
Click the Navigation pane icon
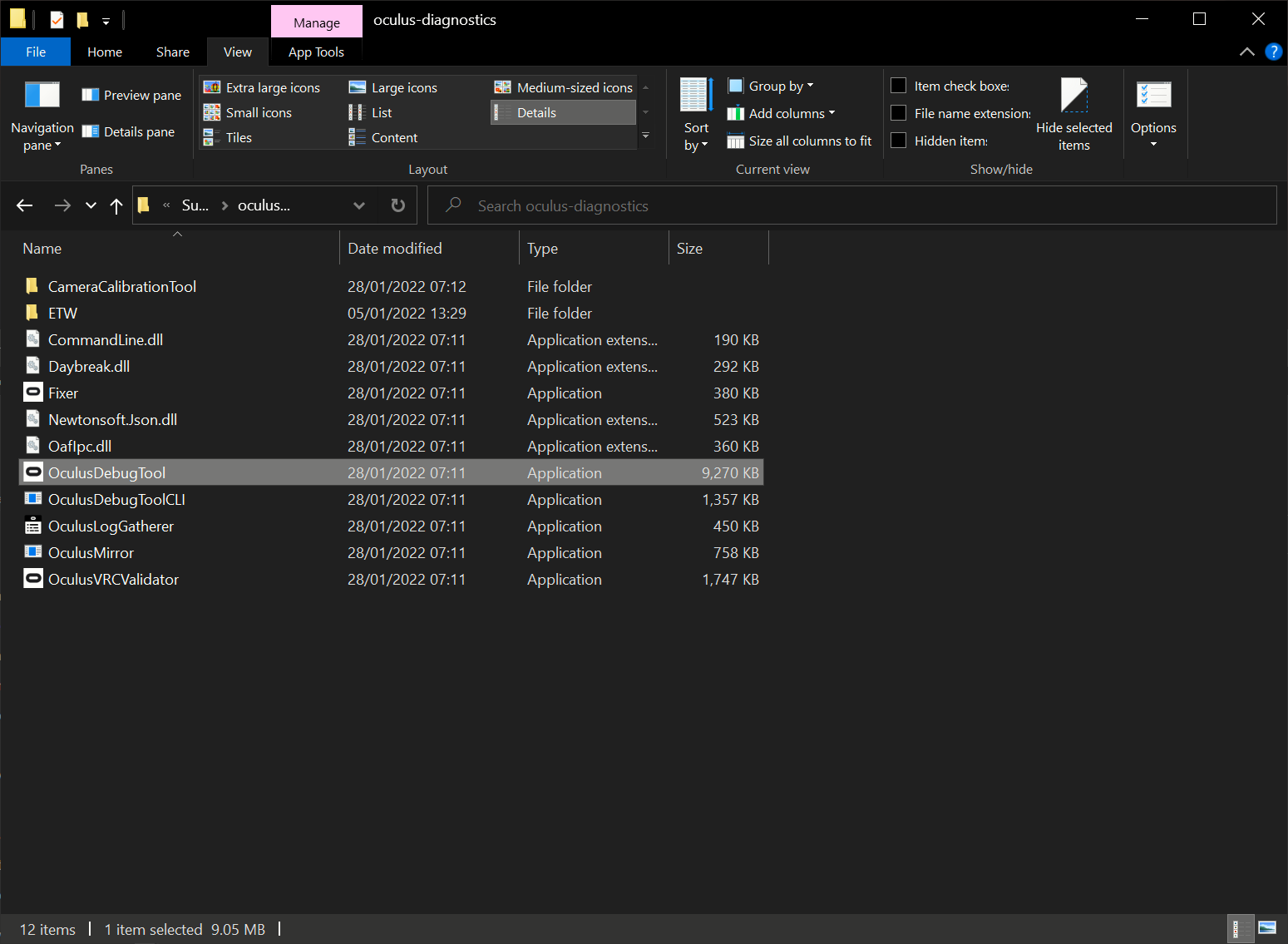[x=42, y=96]
